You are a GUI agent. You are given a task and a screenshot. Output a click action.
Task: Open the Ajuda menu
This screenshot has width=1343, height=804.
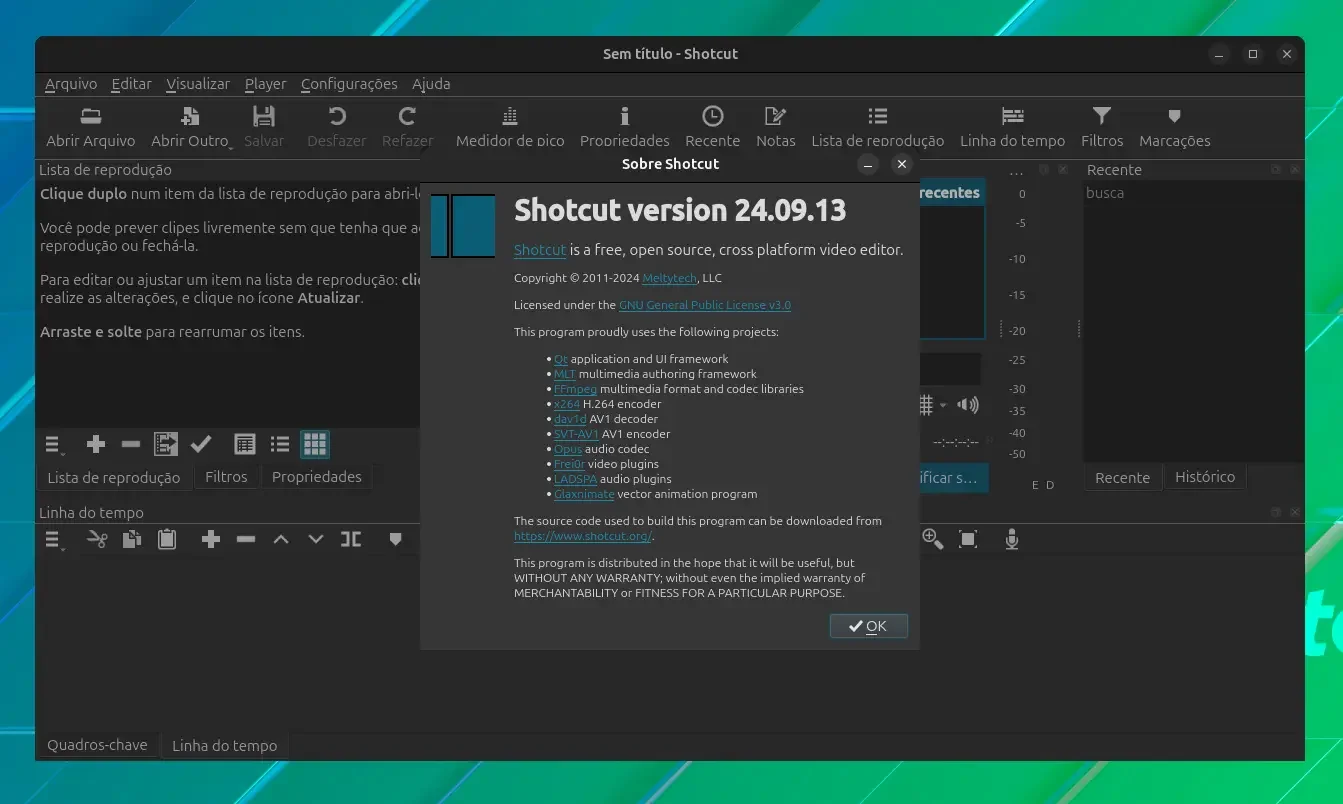(431, 84)
